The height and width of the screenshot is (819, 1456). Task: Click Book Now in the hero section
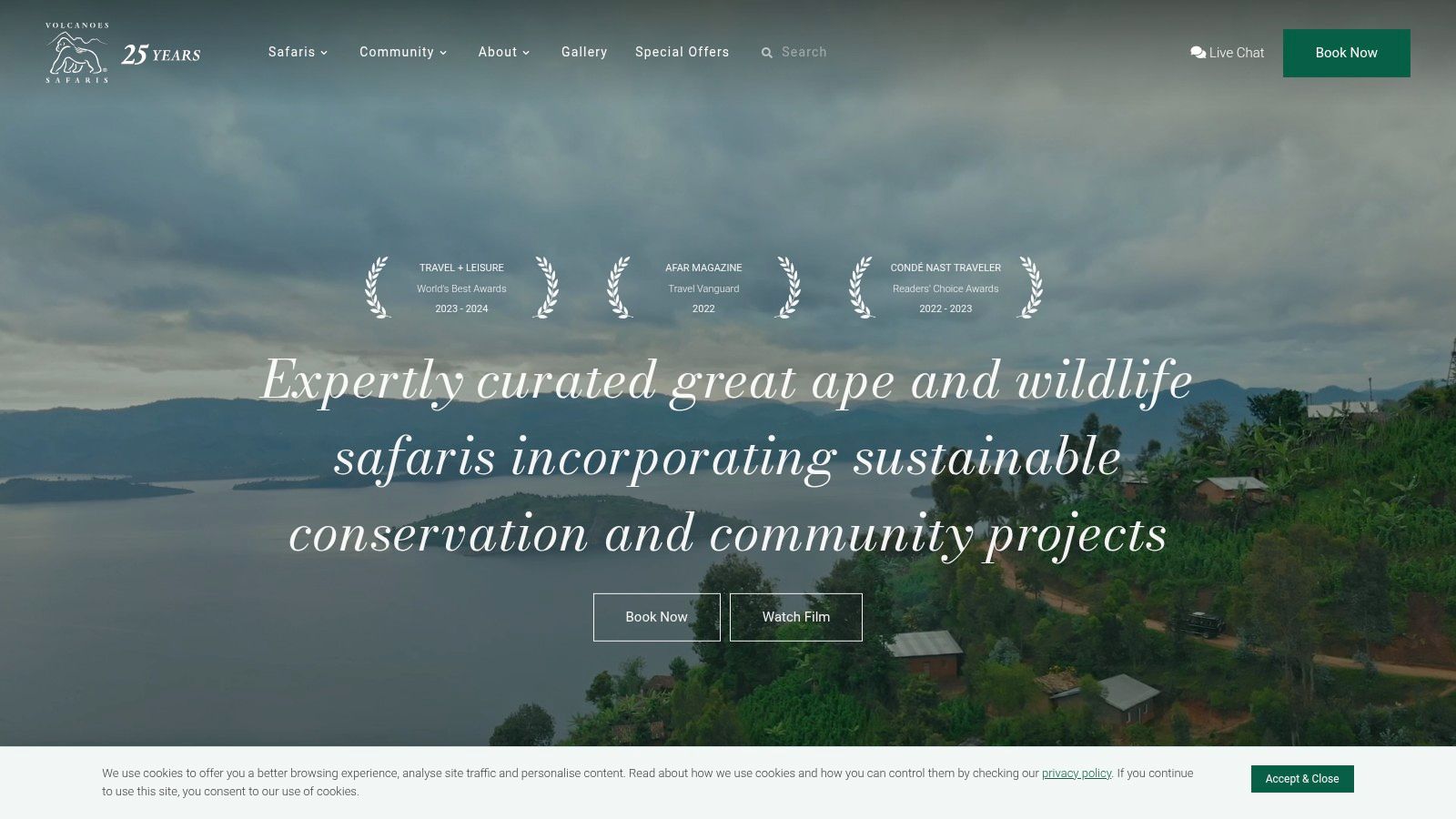tap(656, 616)
